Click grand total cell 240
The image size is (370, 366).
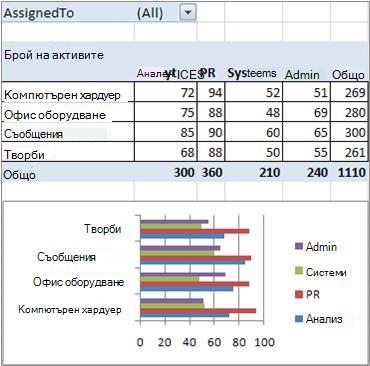[x=306, y=172]
